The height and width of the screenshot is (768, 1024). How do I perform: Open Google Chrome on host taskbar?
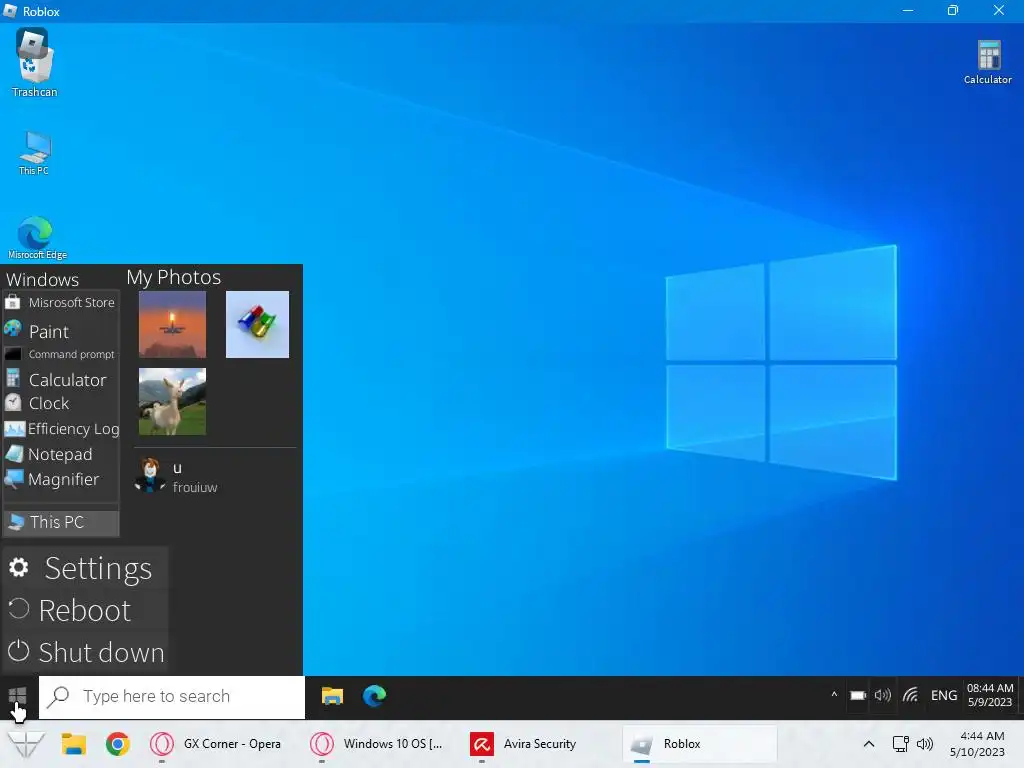[x=118, y=744]
